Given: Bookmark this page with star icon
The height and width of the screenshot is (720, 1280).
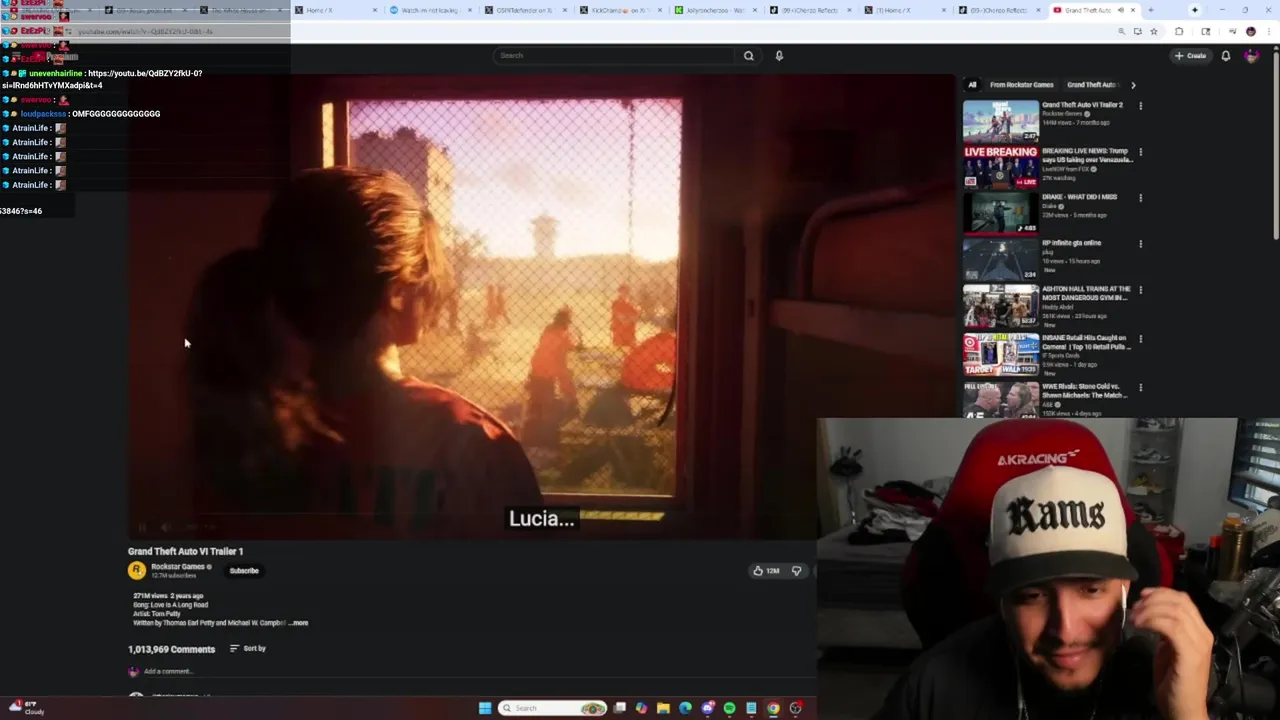Looking at the screenshot, I should pyautogui.click(x=1153, y=32).
